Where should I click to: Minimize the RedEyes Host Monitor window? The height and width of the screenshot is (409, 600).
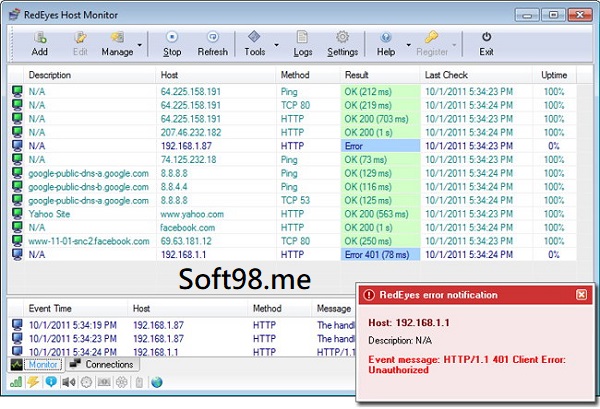coord(527,15)
